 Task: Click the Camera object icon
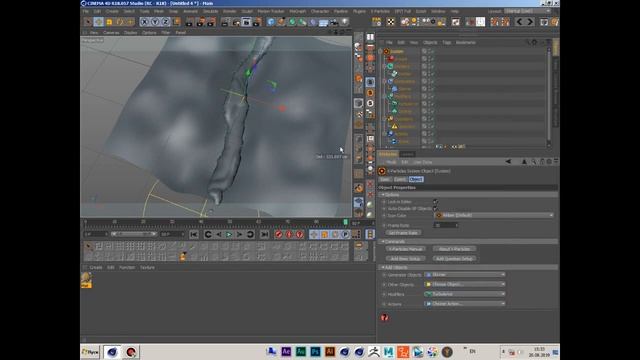tap(334, 22)
